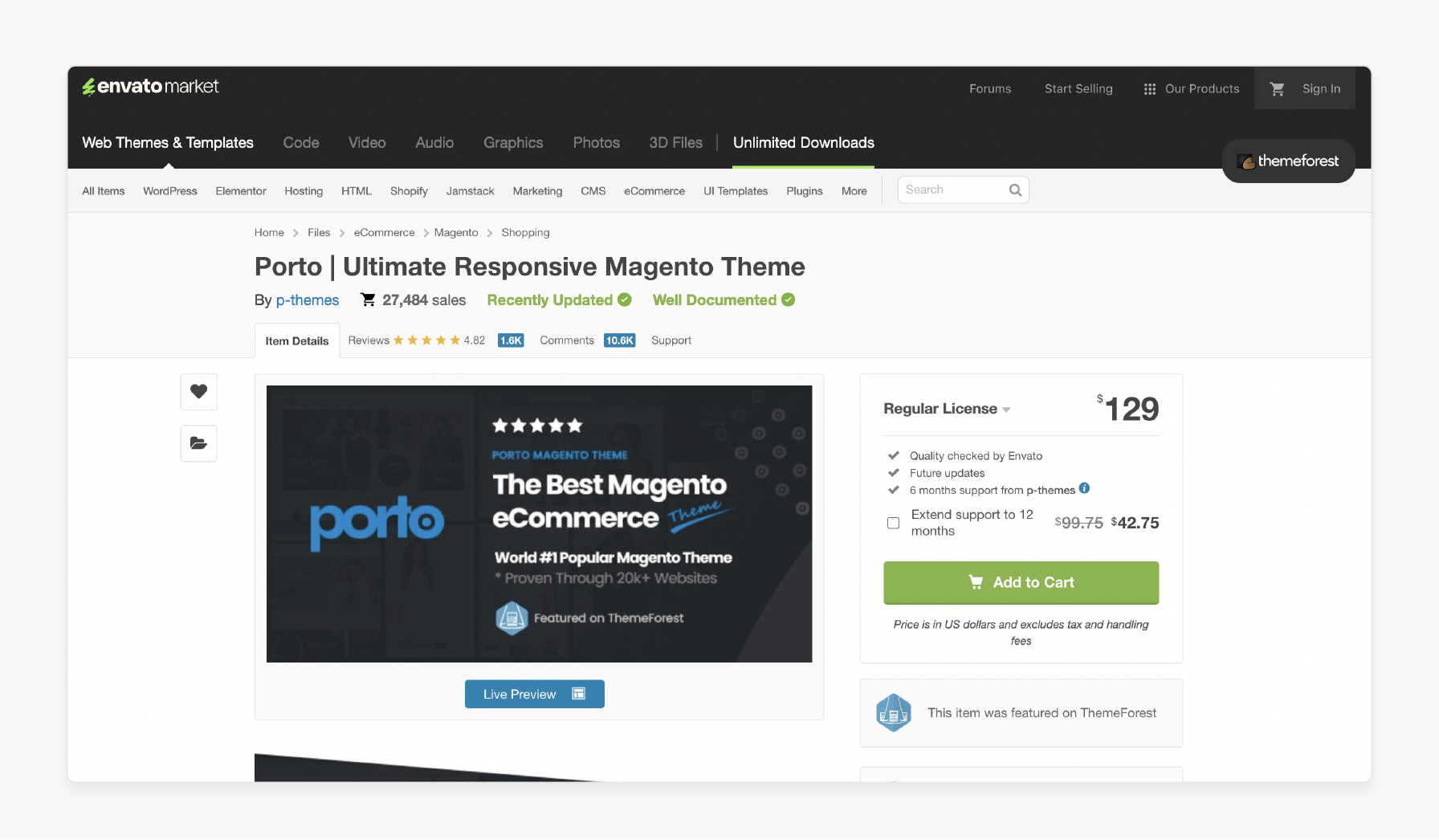The image size is (1439, 840).
Task: Go to the Audio category
Action: tap(434, 143)
